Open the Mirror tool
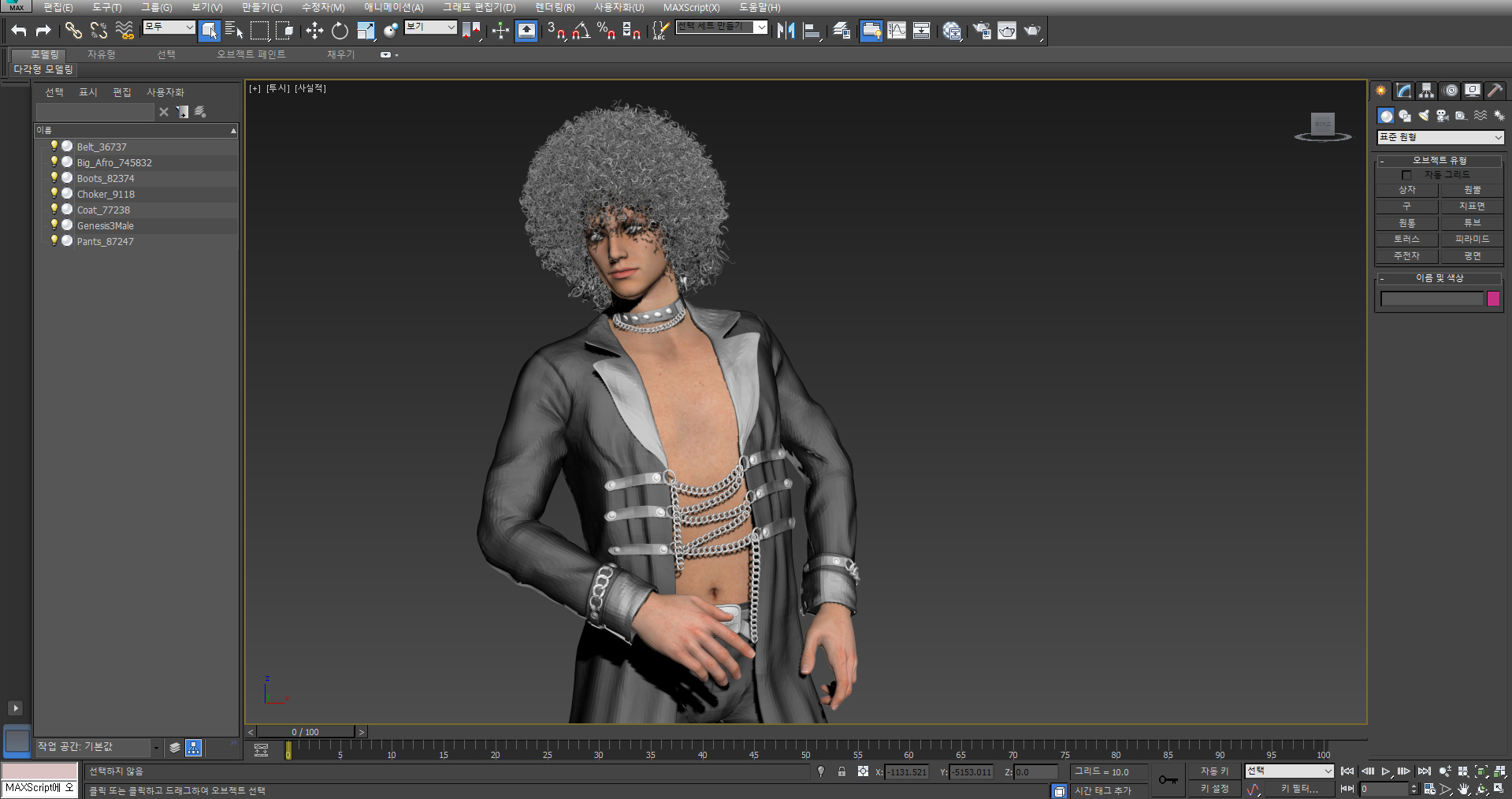The image size is (1512, 799). point(786,31)
